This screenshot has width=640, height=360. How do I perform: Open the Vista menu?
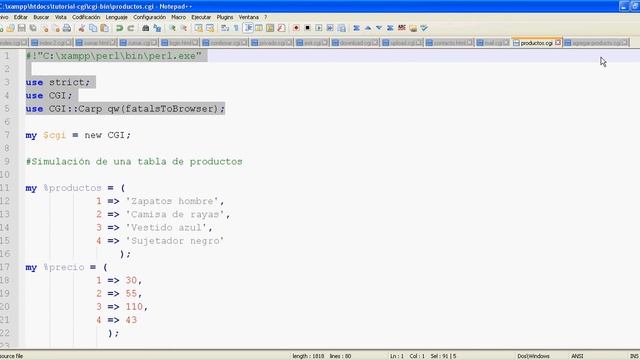tap(60, 17)
